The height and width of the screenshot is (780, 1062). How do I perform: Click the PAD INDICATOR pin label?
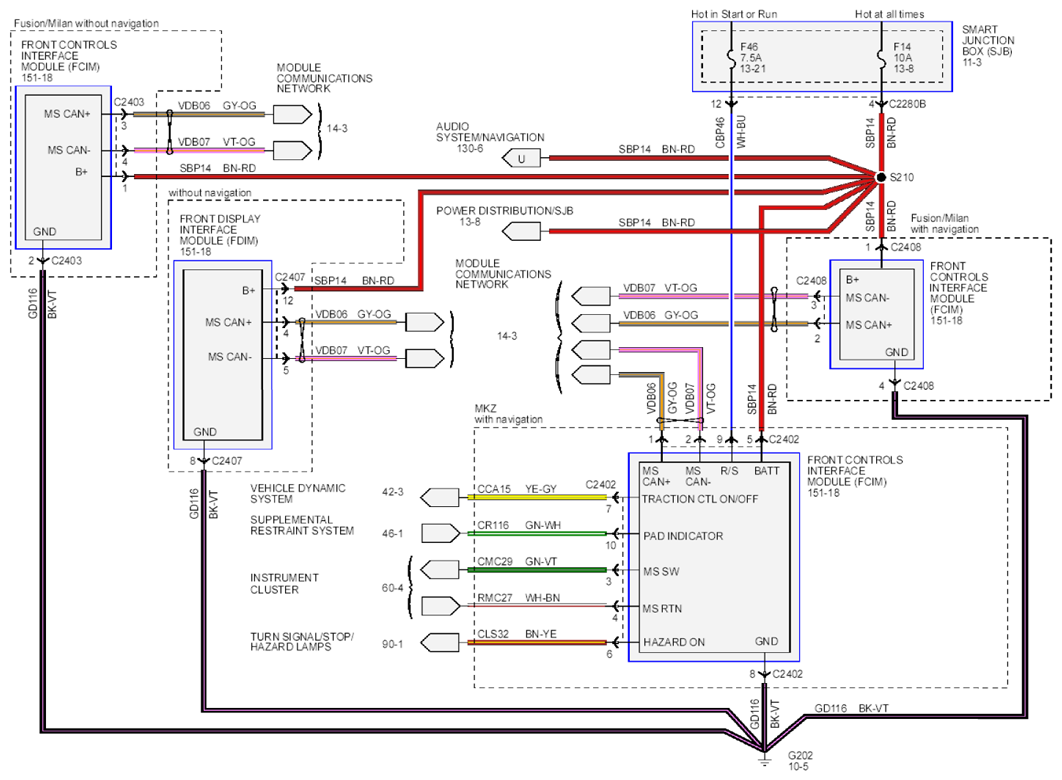tap(683, 536)
